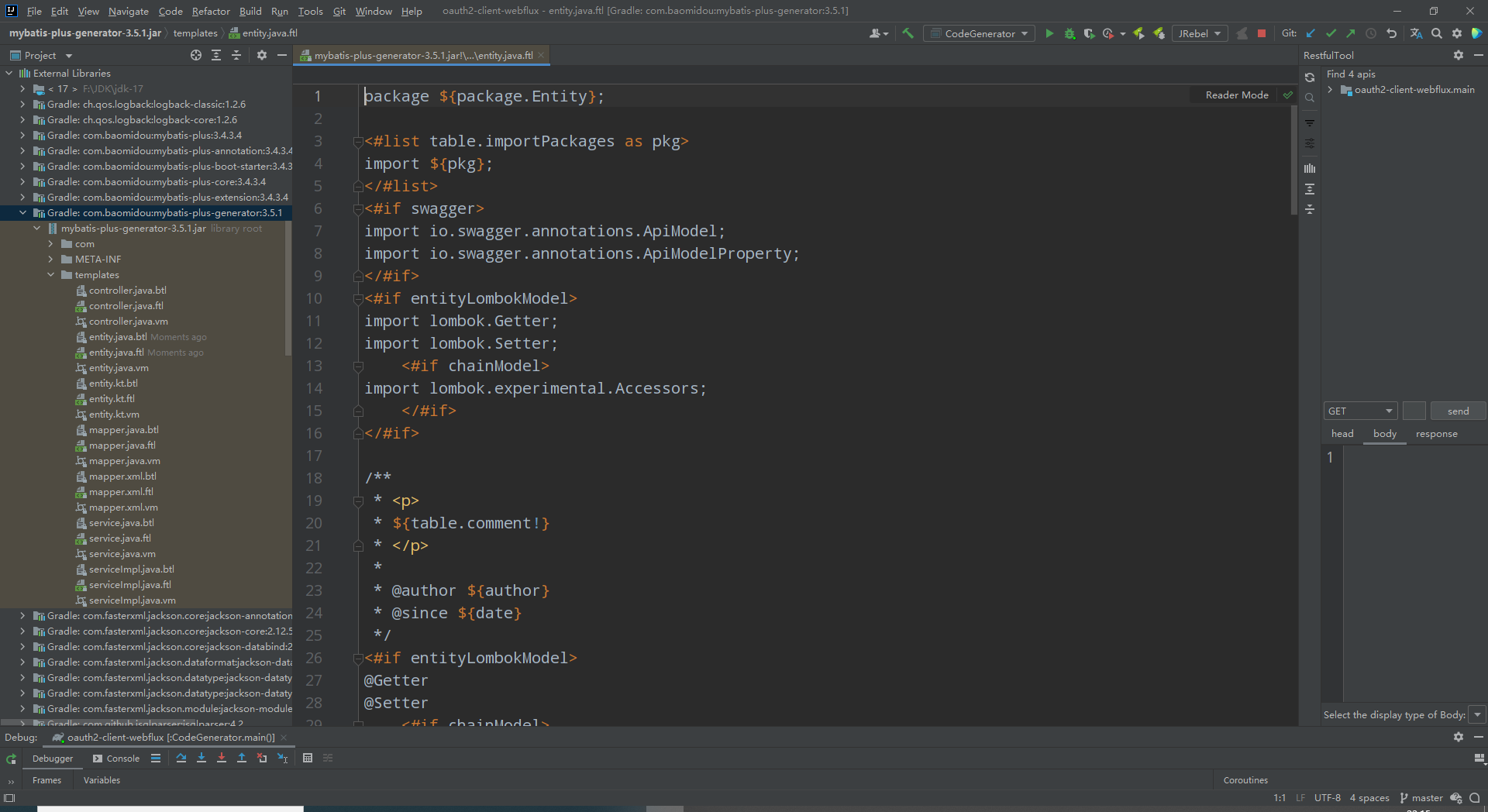Toggle Reader Mode in the editor
Image resolution: width=1488 pixels, height=812 pixels.
pos(1237,95)
